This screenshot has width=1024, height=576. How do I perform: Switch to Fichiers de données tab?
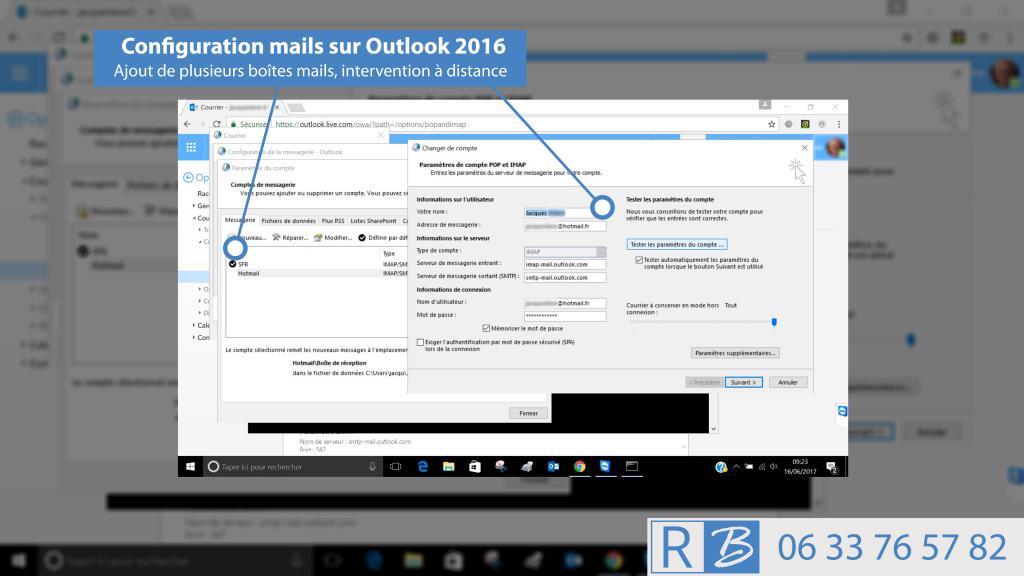288,221
